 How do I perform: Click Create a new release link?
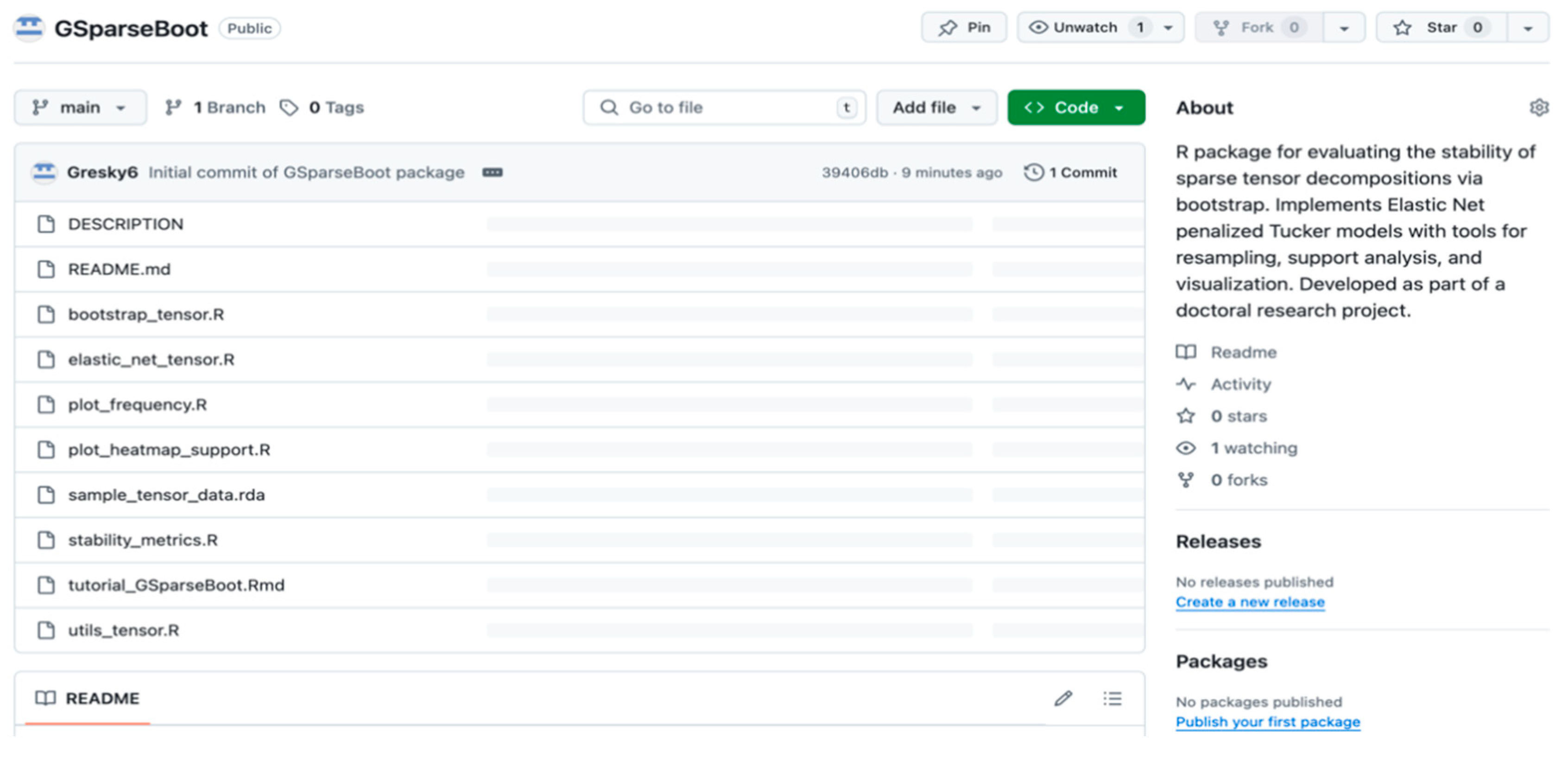point(1250,602)
